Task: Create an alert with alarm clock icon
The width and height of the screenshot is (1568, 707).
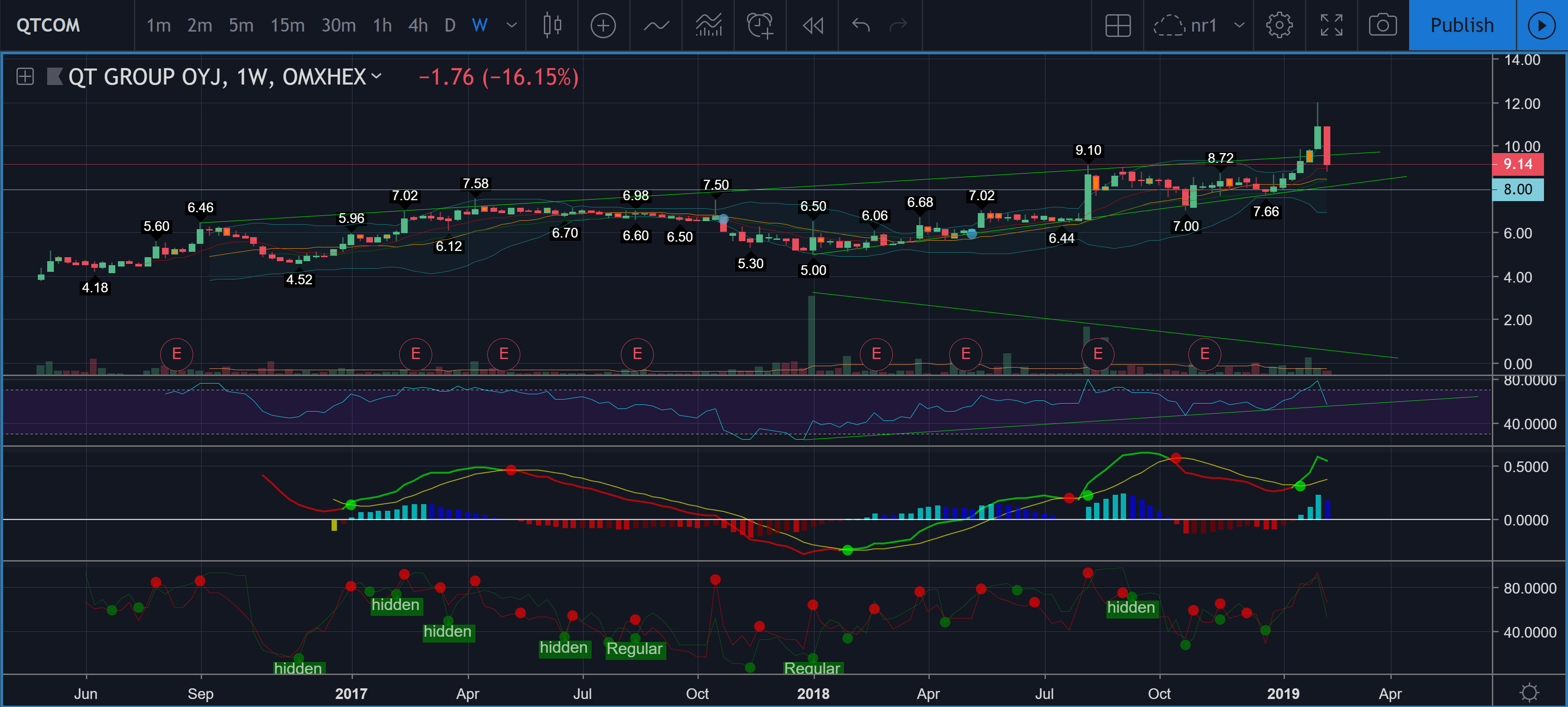Action: [760, 25]
